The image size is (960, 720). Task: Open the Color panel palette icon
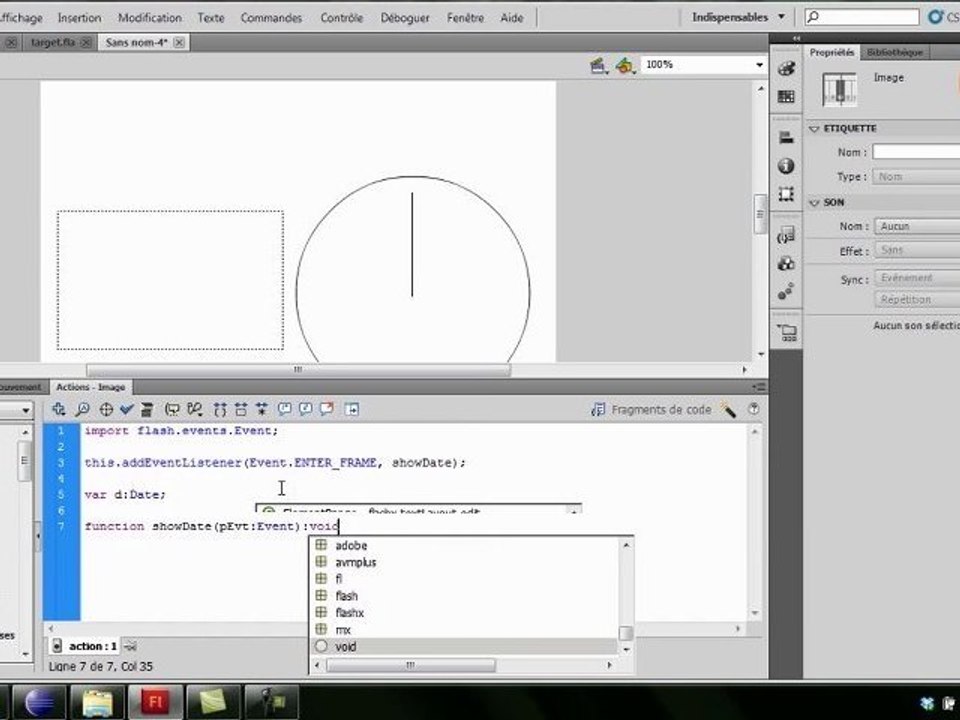(786, 69)
